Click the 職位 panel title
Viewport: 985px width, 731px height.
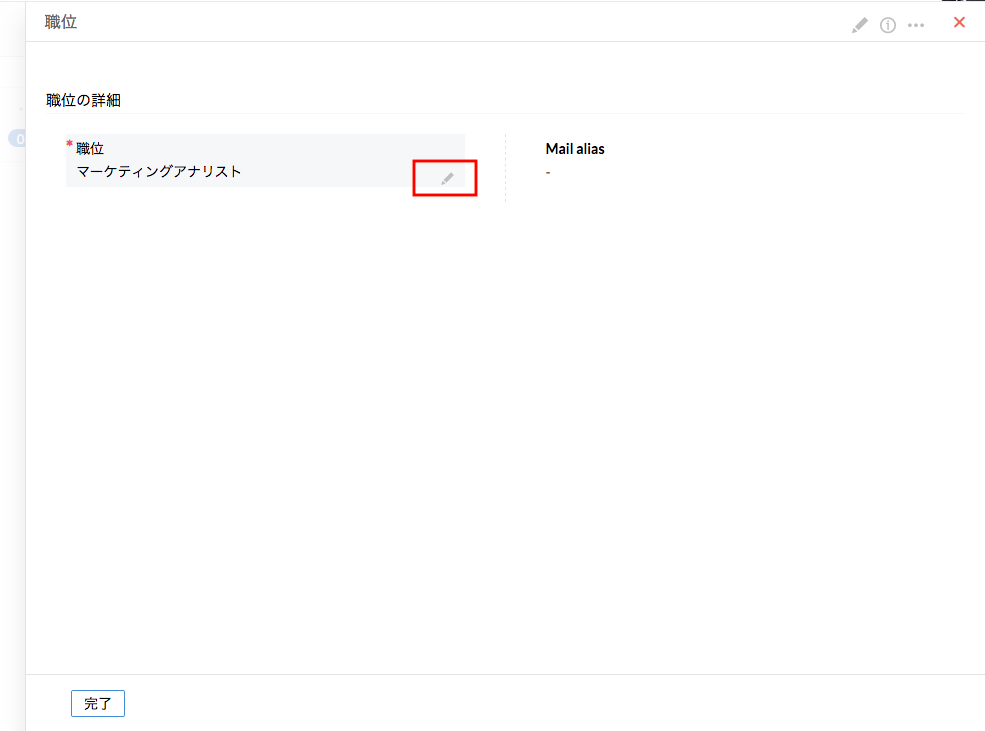(x=61, y=22)
